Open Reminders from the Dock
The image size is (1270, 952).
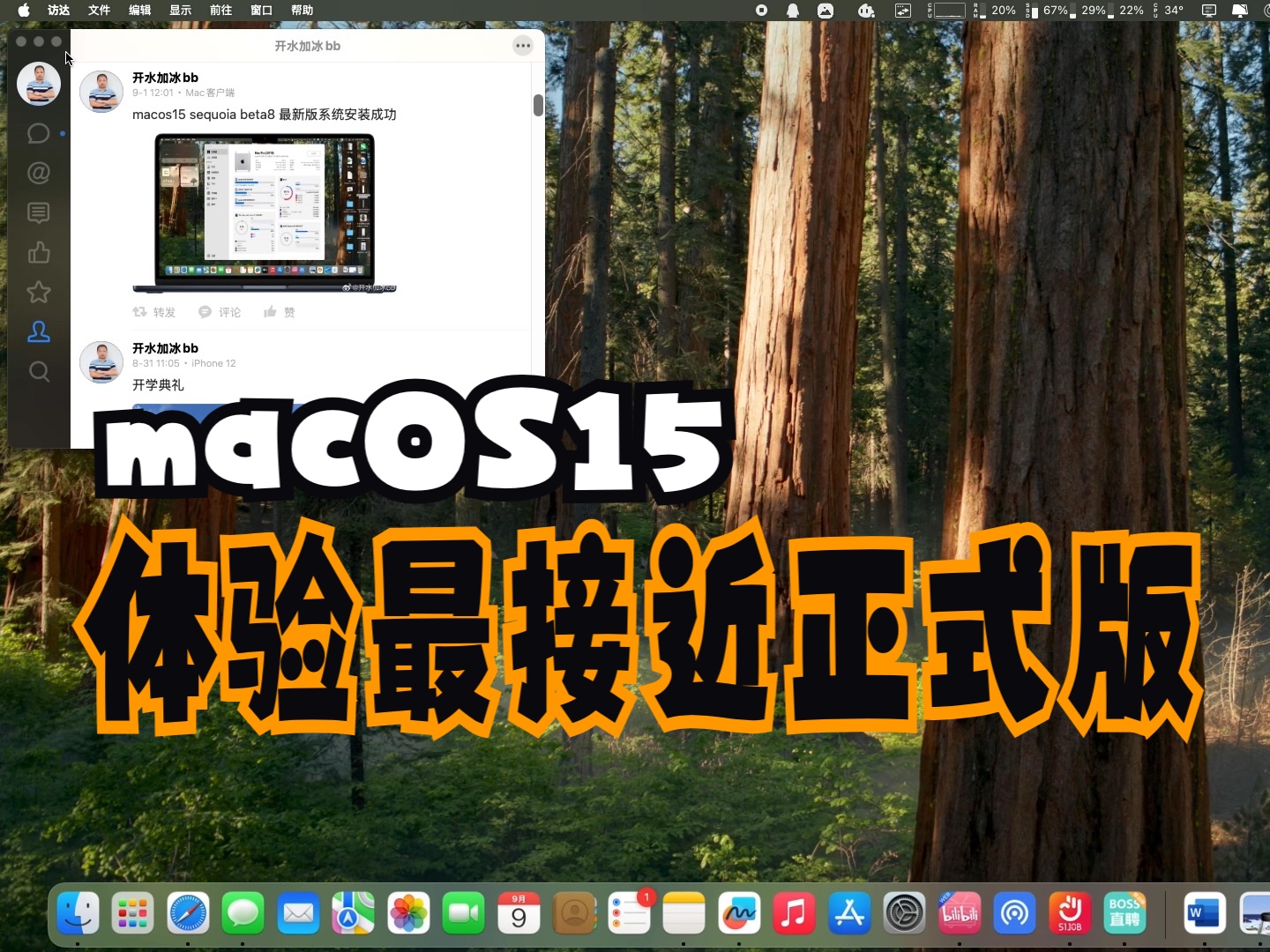click(x=629, y=913)
